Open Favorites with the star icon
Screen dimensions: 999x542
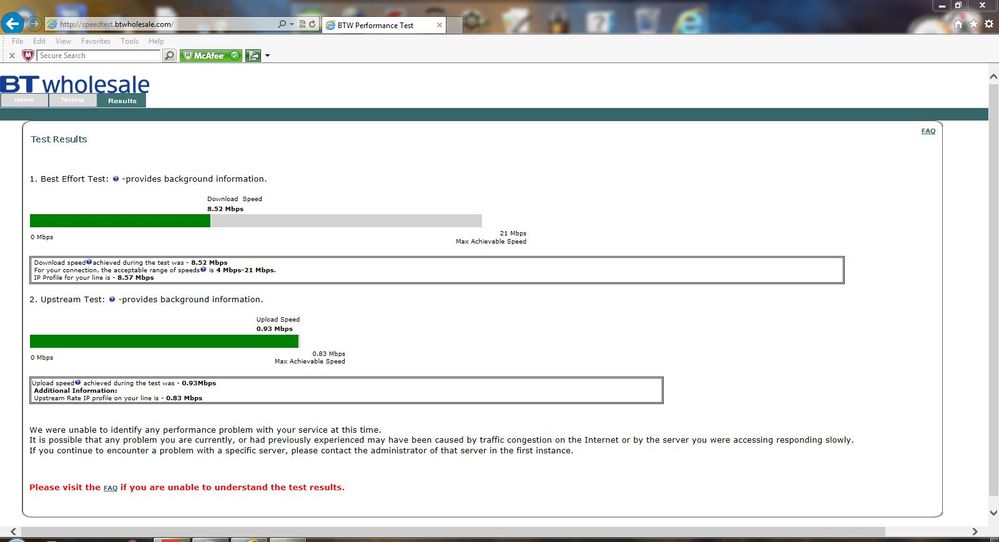click(x=973, y=24)
